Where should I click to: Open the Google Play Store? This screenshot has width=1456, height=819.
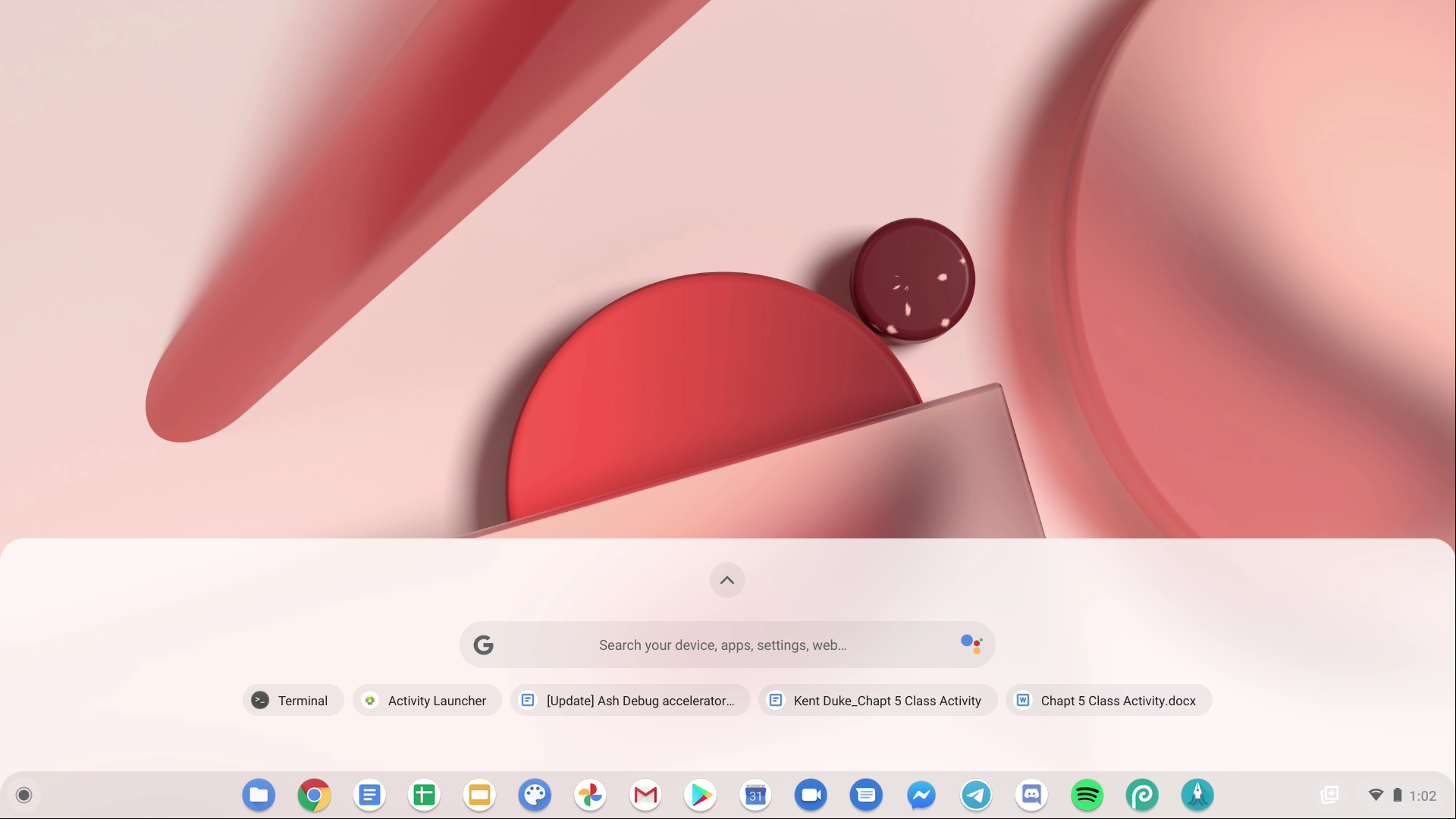(700, 794)
